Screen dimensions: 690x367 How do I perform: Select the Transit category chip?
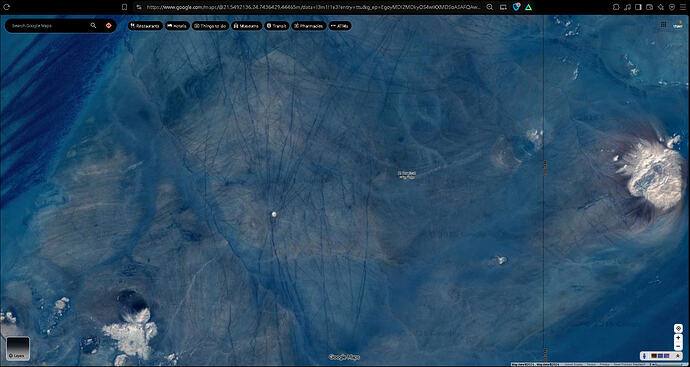tap(276, 26)
